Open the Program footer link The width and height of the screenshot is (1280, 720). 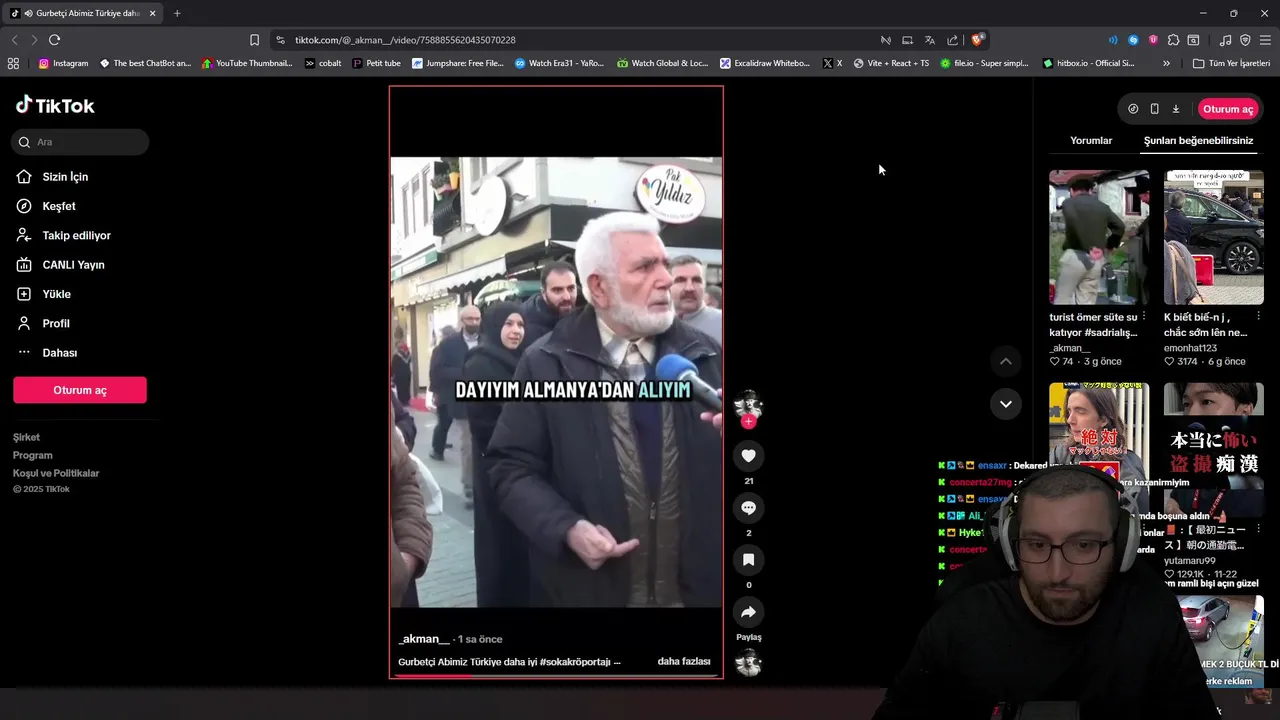point(33,455)
